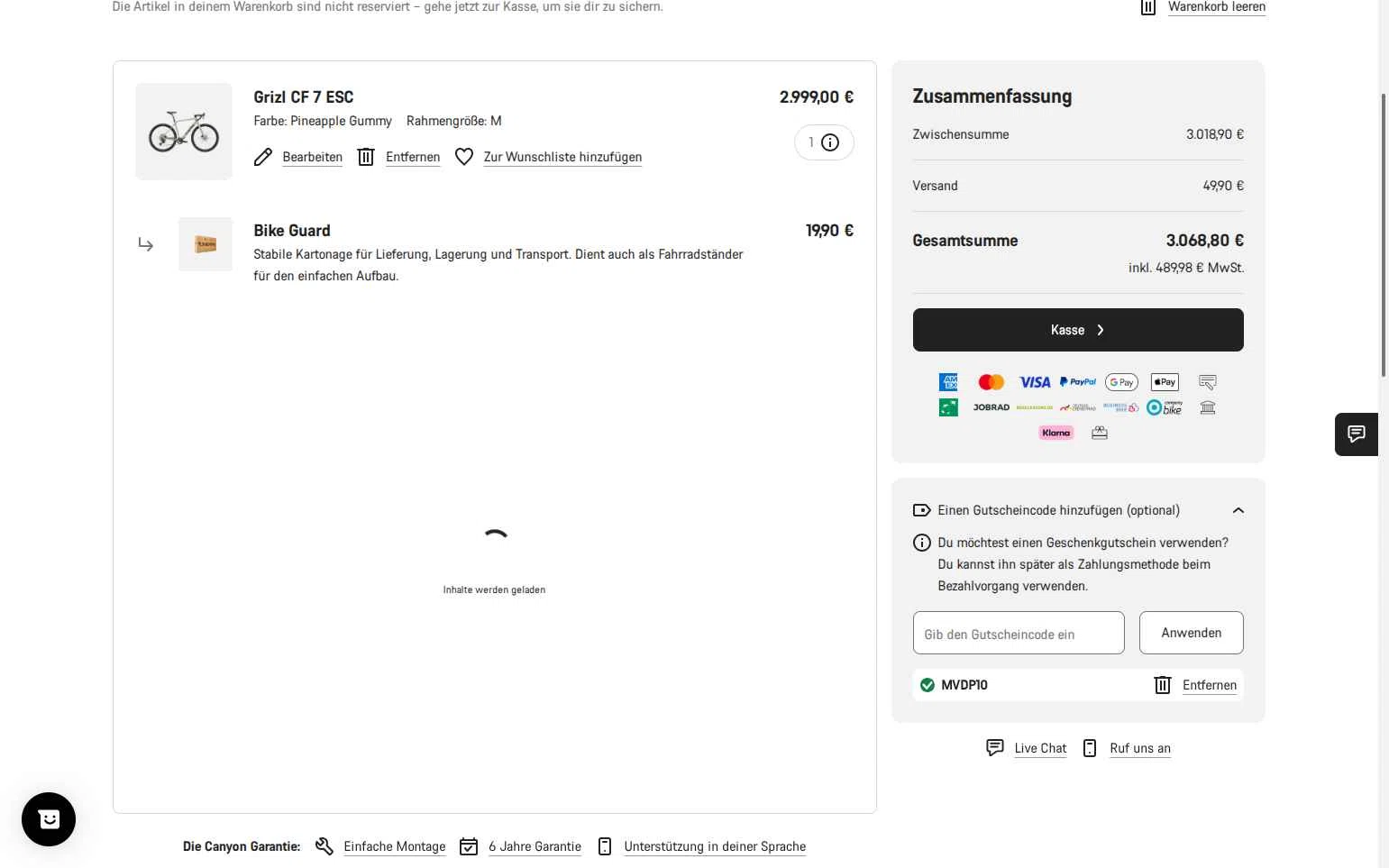Click the bank transfer building icon

[1208, 407]
